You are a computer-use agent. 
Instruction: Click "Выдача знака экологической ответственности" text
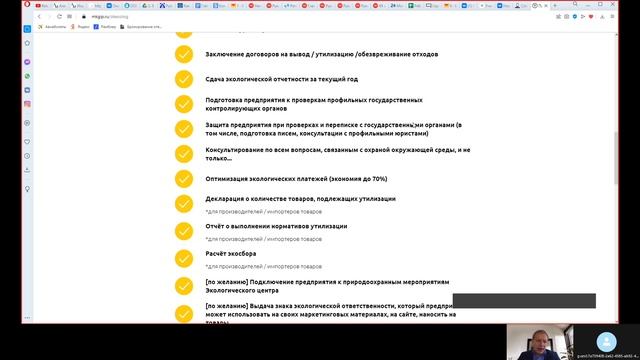[x=331, y=314]
